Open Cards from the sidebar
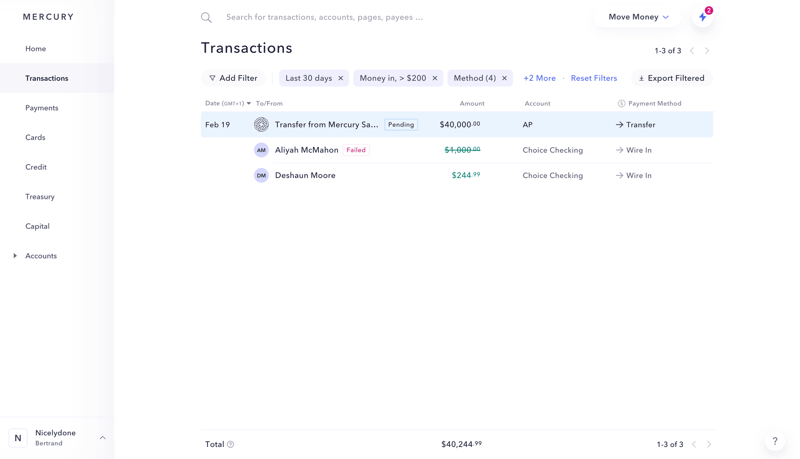 (35, 137)
